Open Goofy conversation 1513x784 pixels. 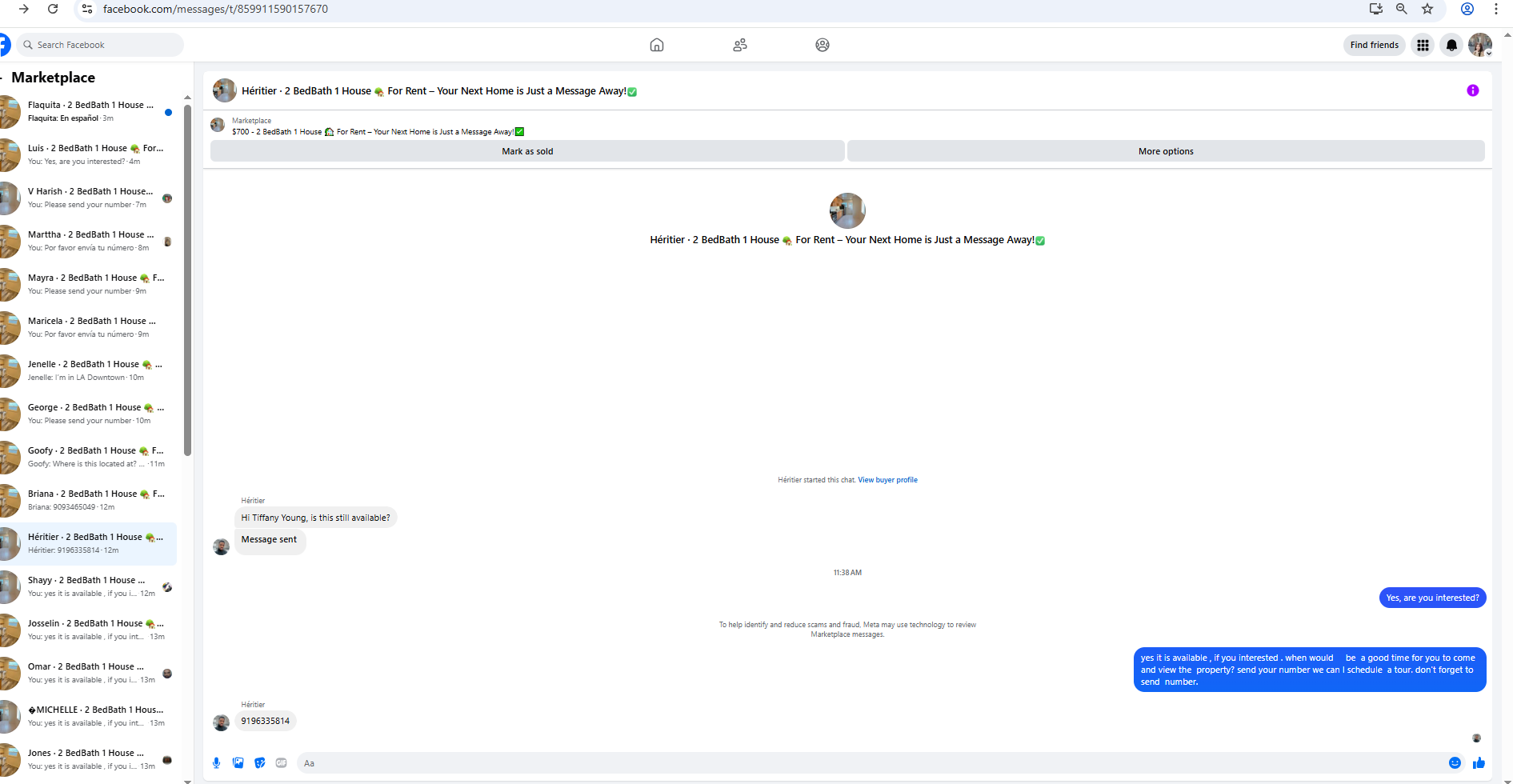[88, 457]
